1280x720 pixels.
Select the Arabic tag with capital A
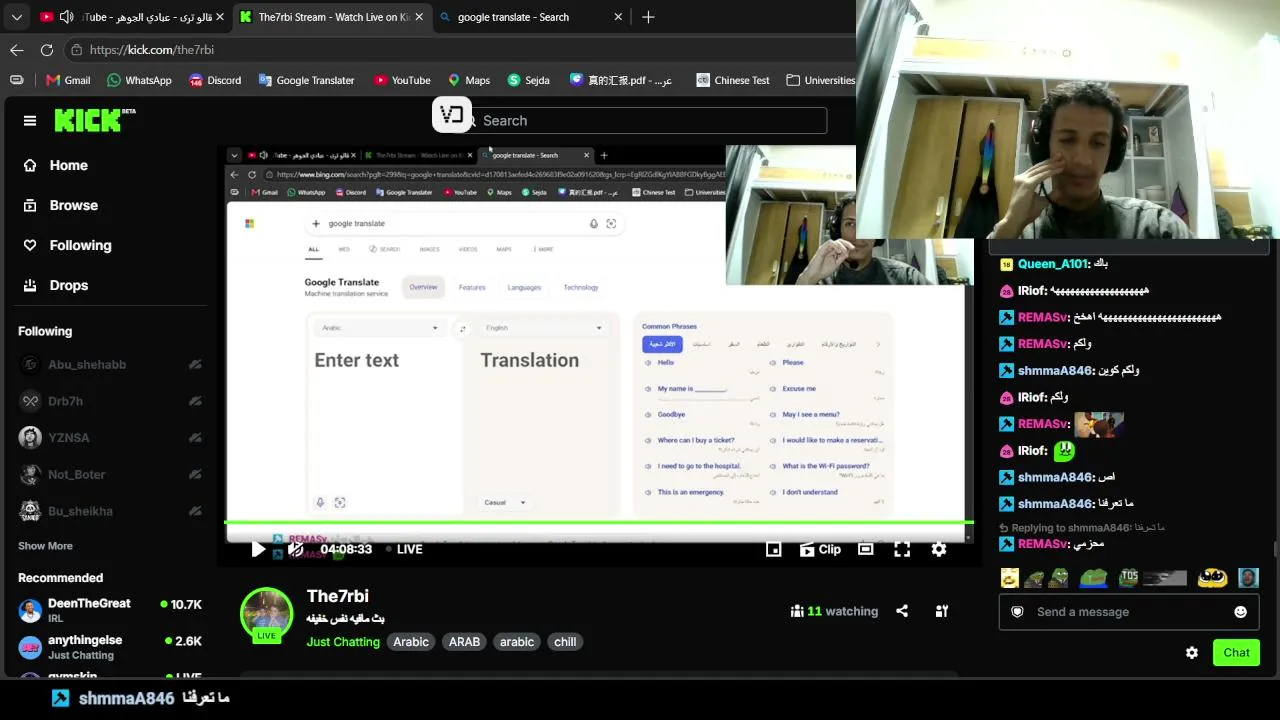[x=411, y=642]
